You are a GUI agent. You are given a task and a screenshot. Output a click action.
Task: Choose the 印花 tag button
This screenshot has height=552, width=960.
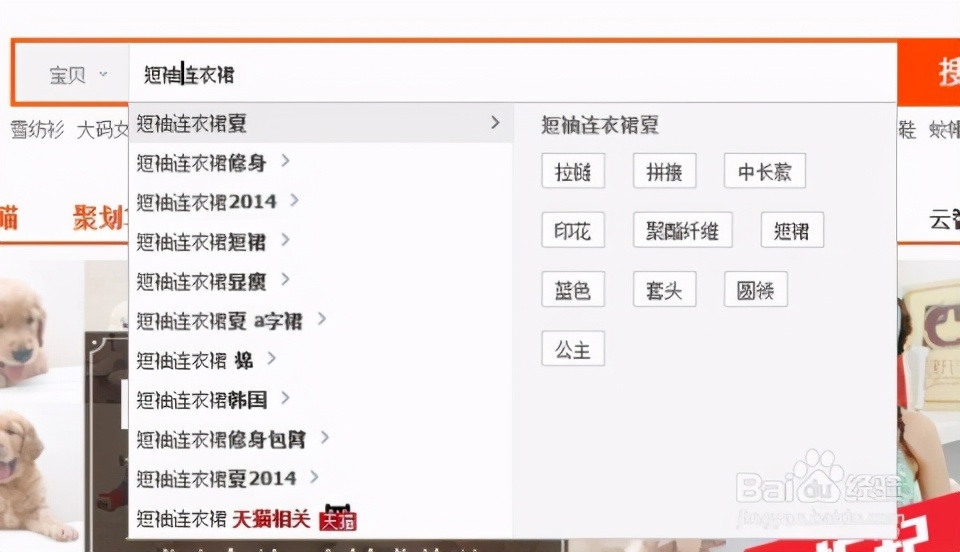click(x=573, y=230)
